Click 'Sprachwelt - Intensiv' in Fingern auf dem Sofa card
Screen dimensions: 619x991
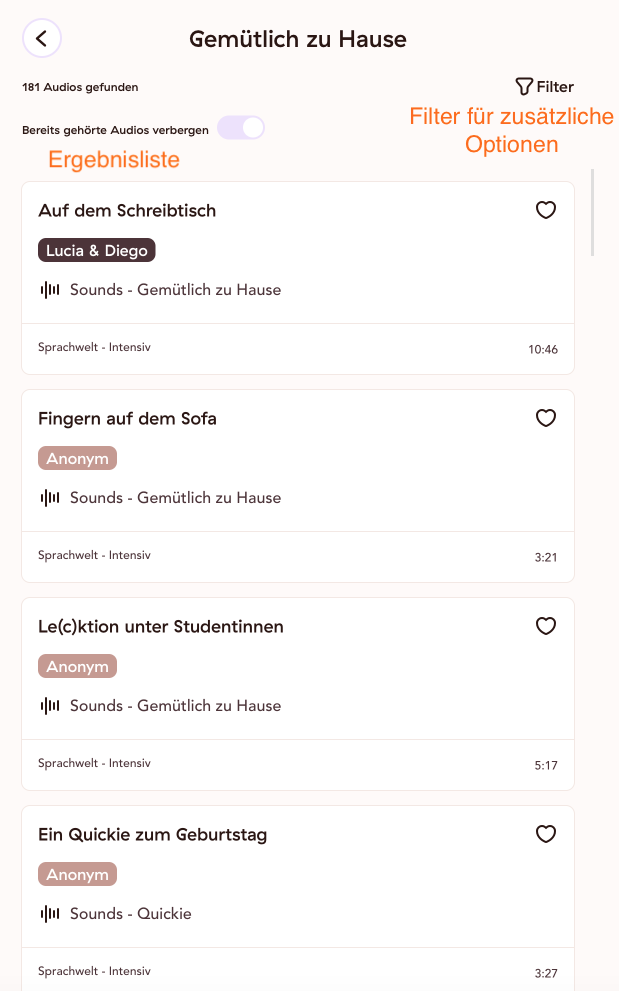click(x=94, y=555)
